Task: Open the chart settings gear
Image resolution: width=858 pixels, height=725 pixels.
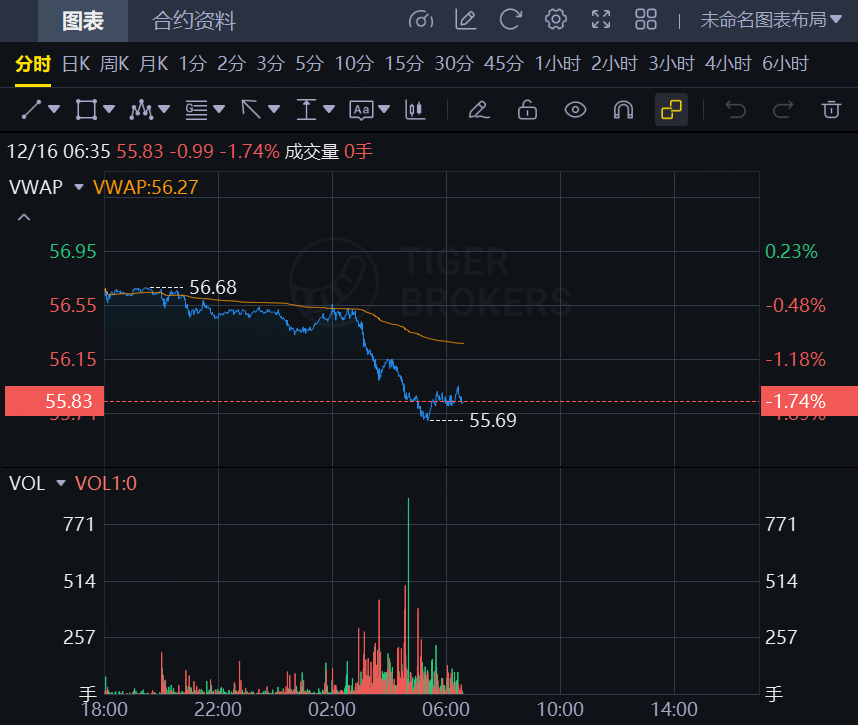Action: (x=556, y=19)
